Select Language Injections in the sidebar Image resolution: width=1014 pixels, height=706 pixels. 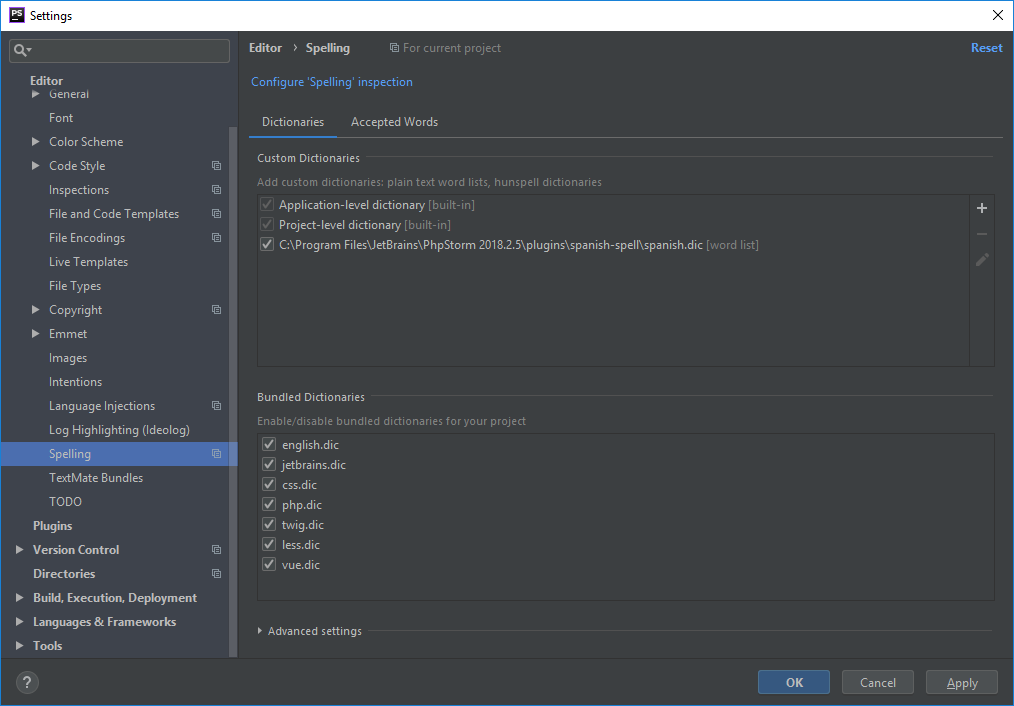click(102, 406)
